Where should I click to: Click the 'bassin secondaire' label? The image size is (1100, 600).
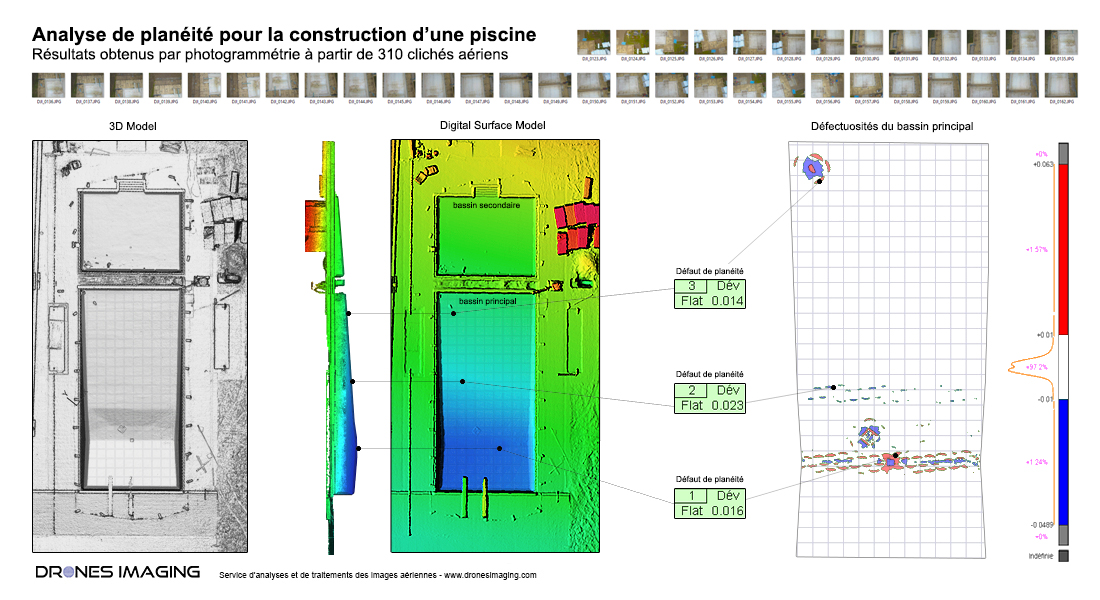(486, 205)
